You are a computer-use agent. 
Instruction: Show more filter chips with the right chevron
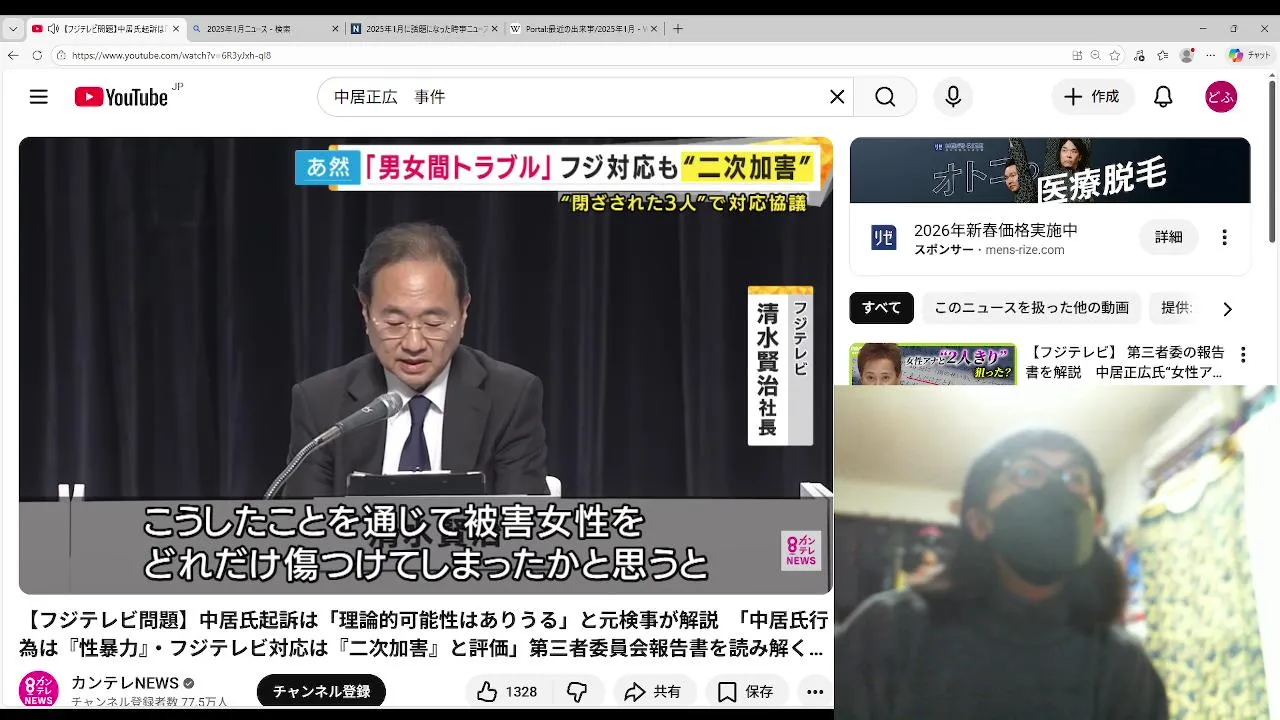click(1227, 309)
